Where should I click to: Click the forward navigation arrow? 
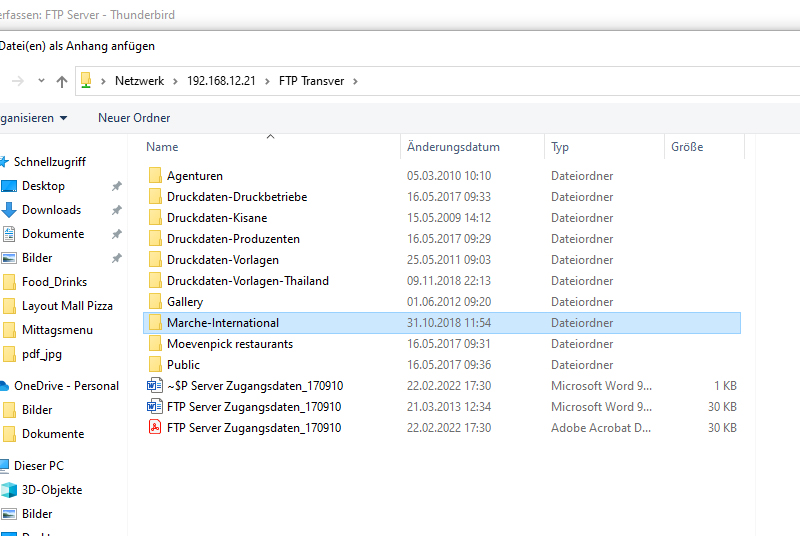pos(17,81)
